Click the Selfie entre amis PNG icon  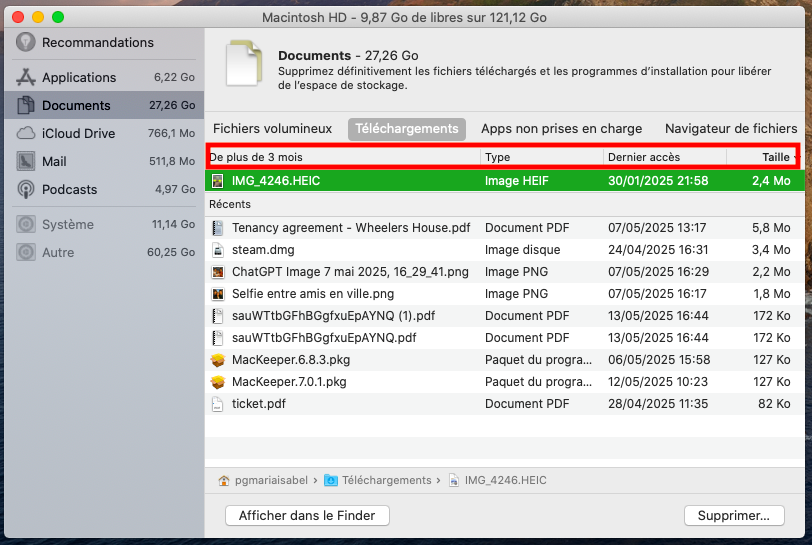click(x=218, y=294)
